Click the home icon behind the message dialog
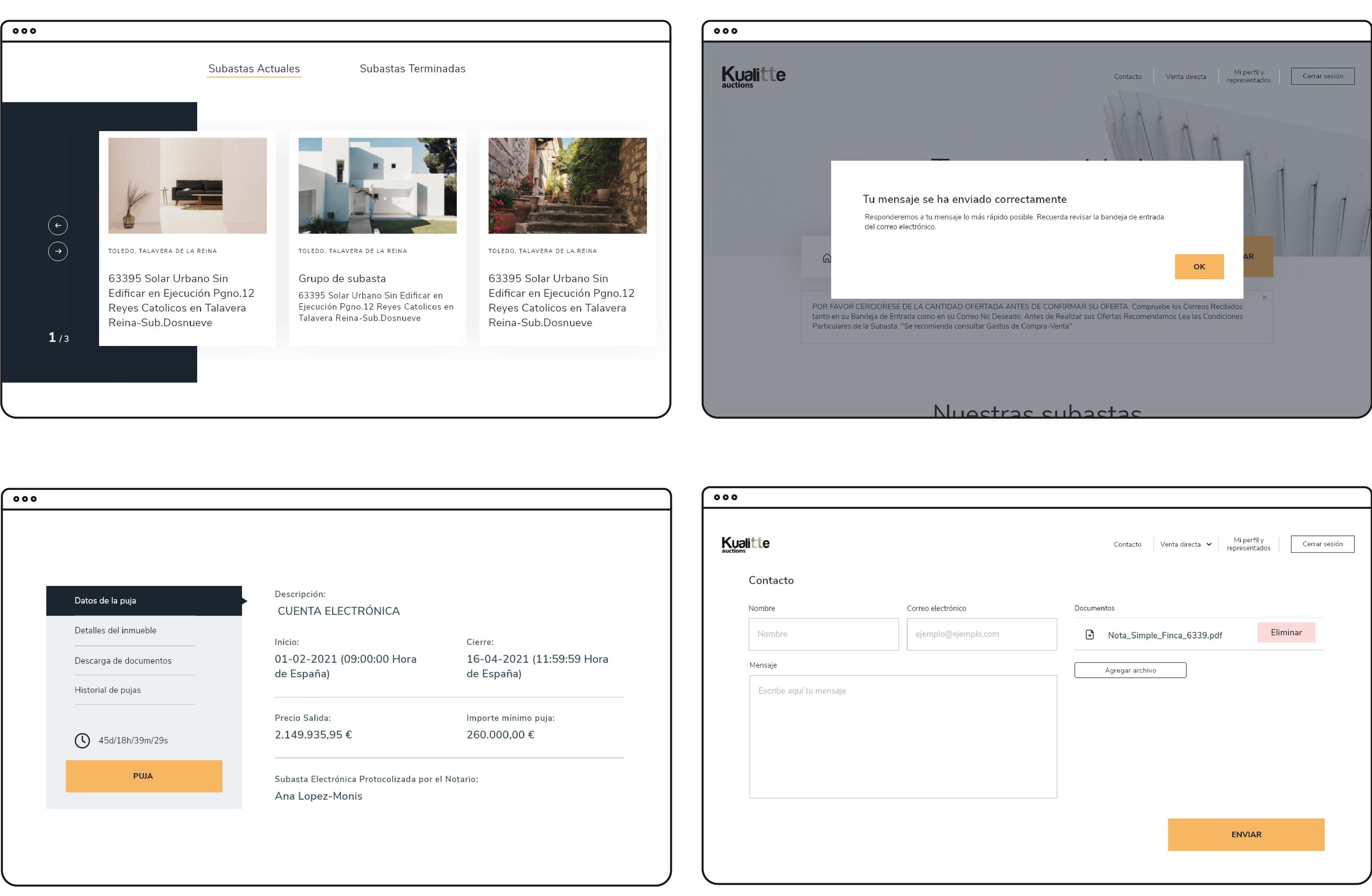The image size is (1372, 896). (827, 258)
